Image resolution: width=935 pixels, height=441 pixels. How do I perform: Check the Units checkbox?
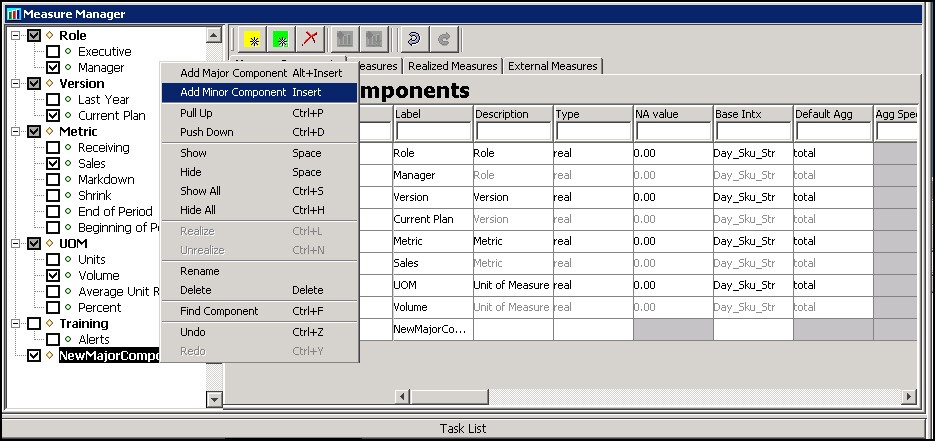53,260
